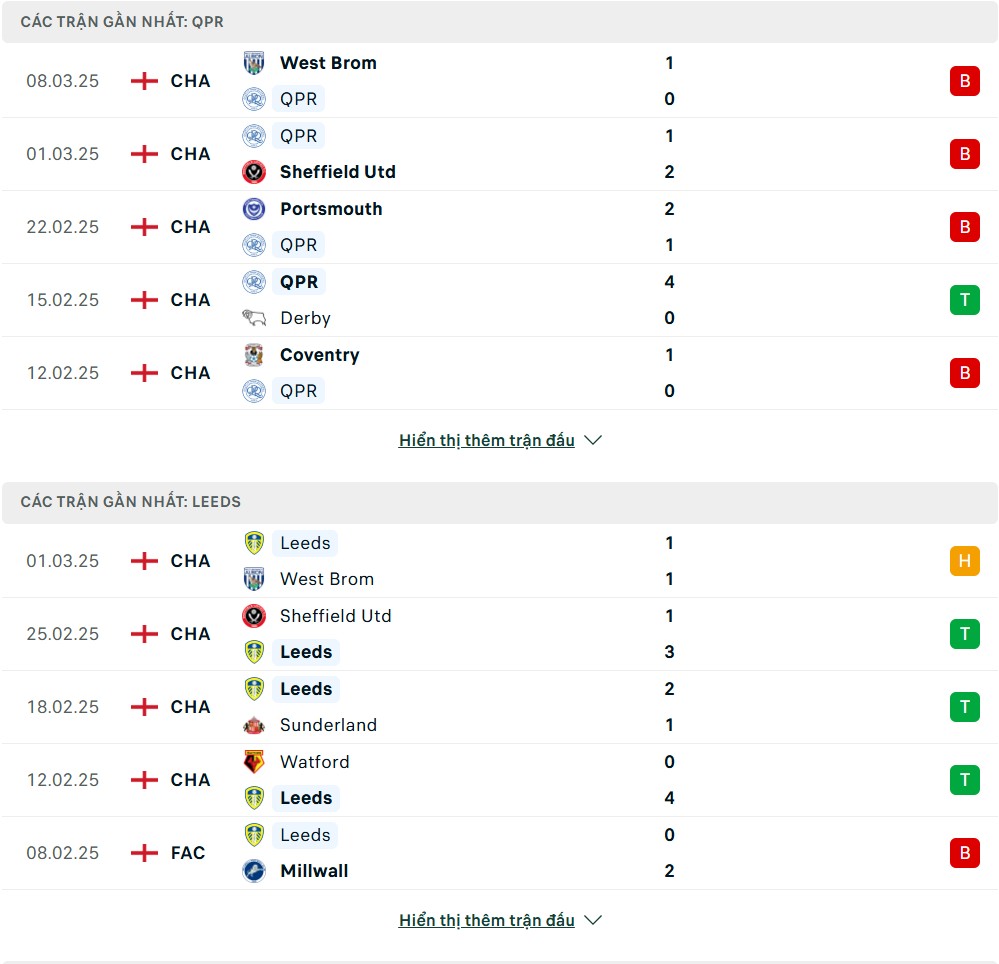Click the Coventry club crest
The height and width of the screenshot is (964, 999).
coord(254,355)
